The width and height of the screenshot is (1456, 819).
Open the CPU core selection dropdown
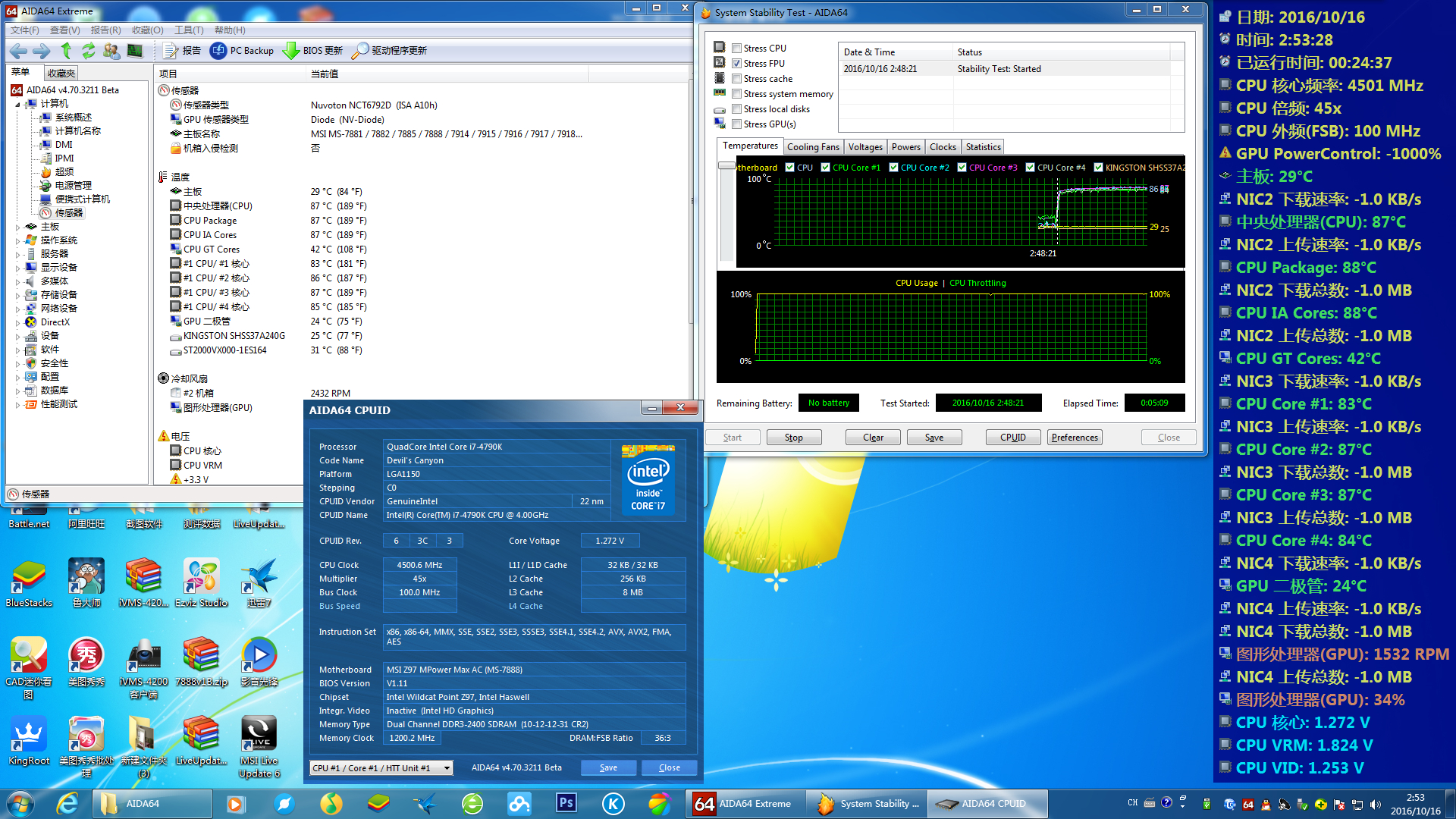(x=447, y=768)
